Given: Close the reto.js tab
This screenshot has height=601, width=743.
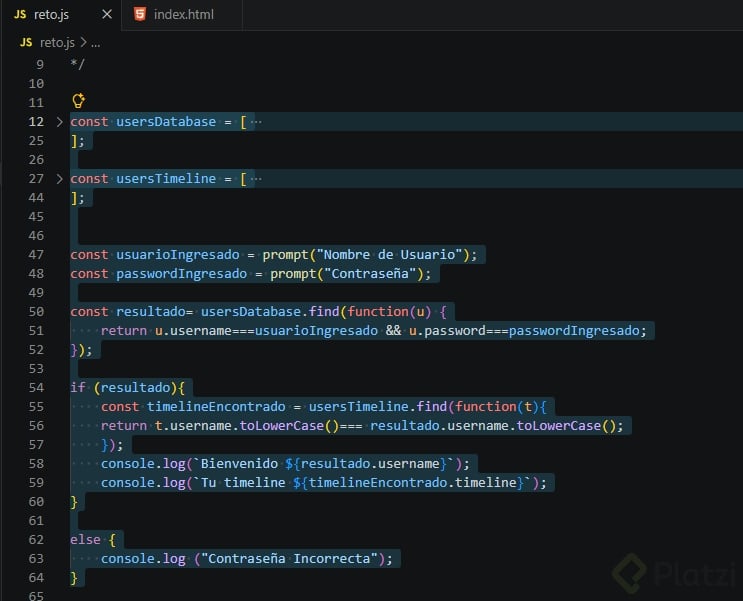Looking at the screenshot, I should coord(107,14).
